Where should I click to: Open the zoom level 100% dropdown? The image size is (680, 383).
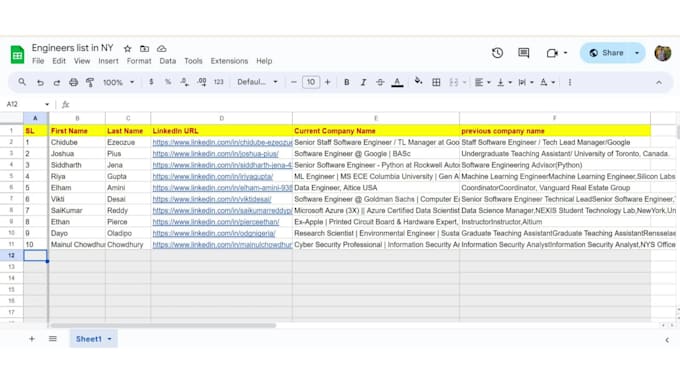[118, 82]
